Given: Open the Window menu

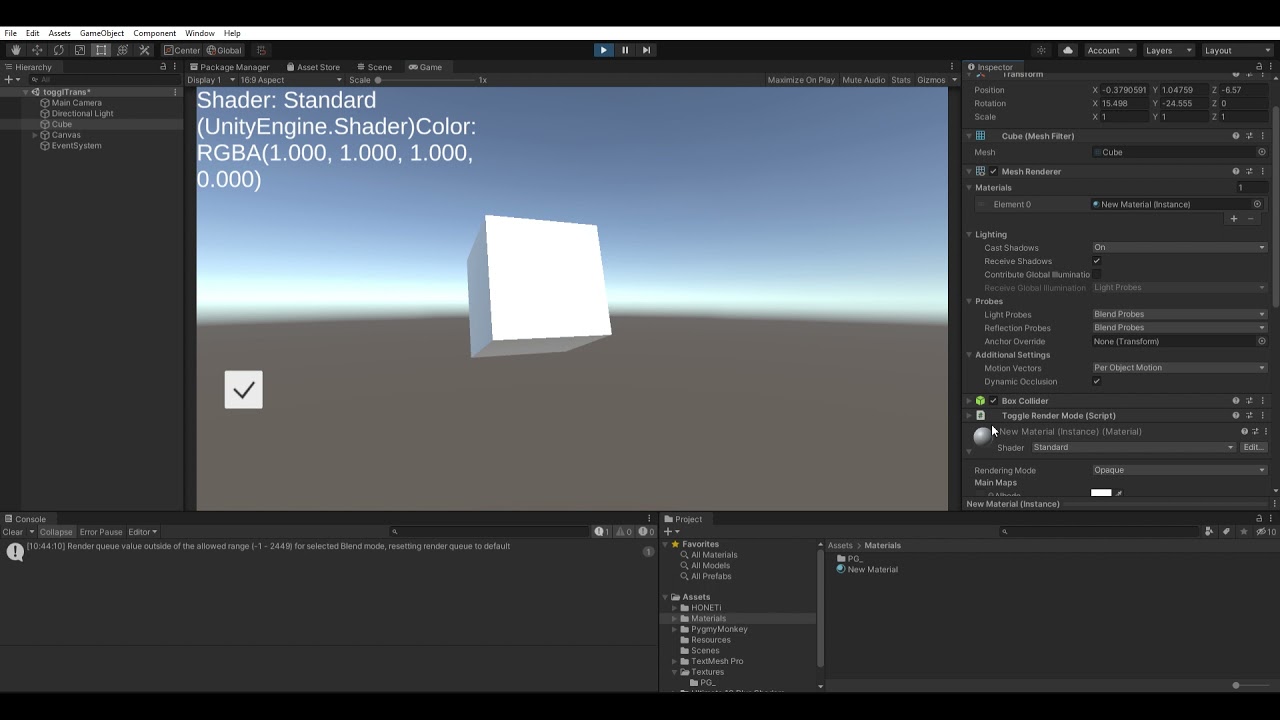Looking at the screenshot, I should coord(198,32).
